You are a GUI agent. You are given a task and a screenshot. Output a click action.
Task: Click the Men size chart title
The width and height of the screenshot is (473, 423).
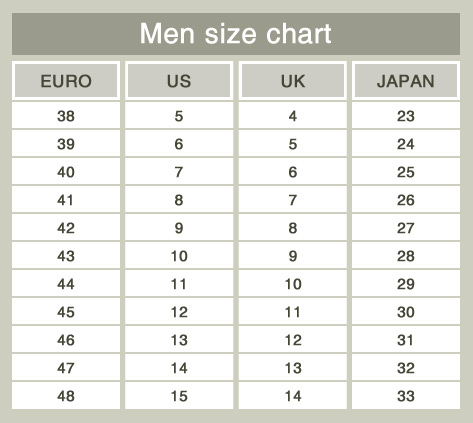(x=236, y=34)
